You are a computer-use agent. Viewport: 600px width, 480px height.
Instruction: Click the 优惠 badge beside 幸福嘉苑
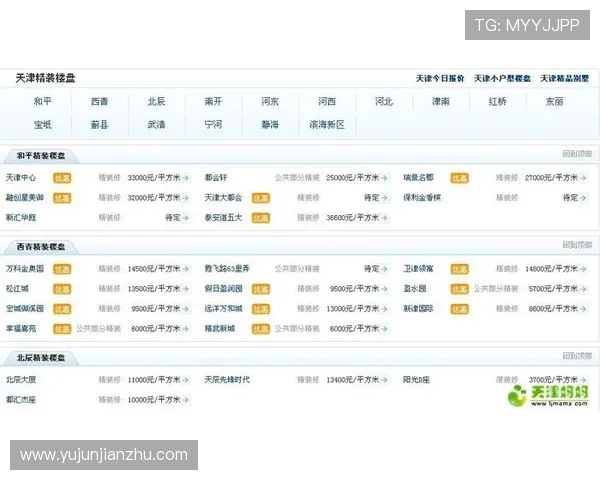(62, 329)
